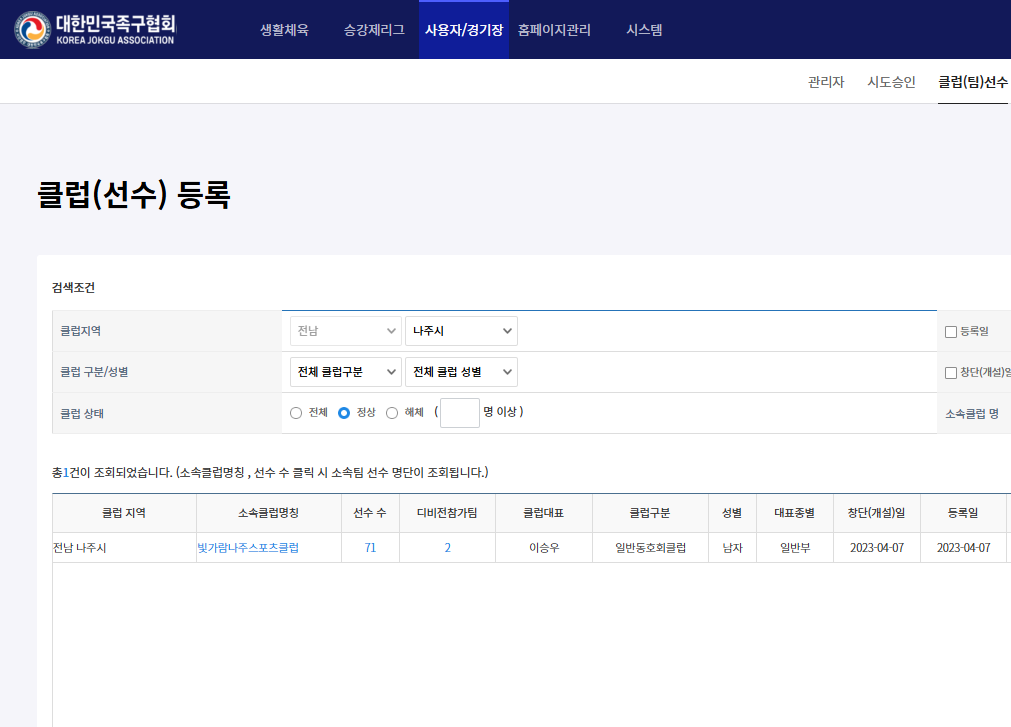
Task: Click the 성별 column header
Action: pyautogui.click(x=732, y=513)
